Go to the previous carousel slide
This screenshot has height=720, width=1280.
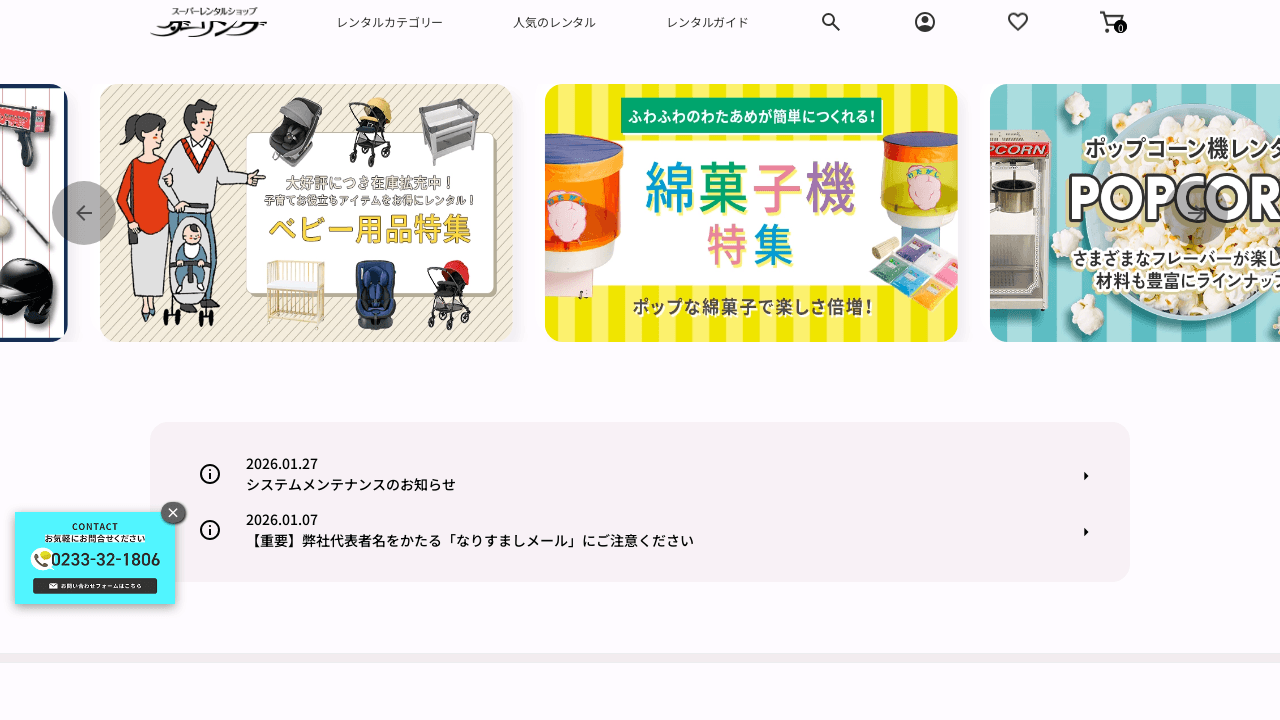(83, 212)
